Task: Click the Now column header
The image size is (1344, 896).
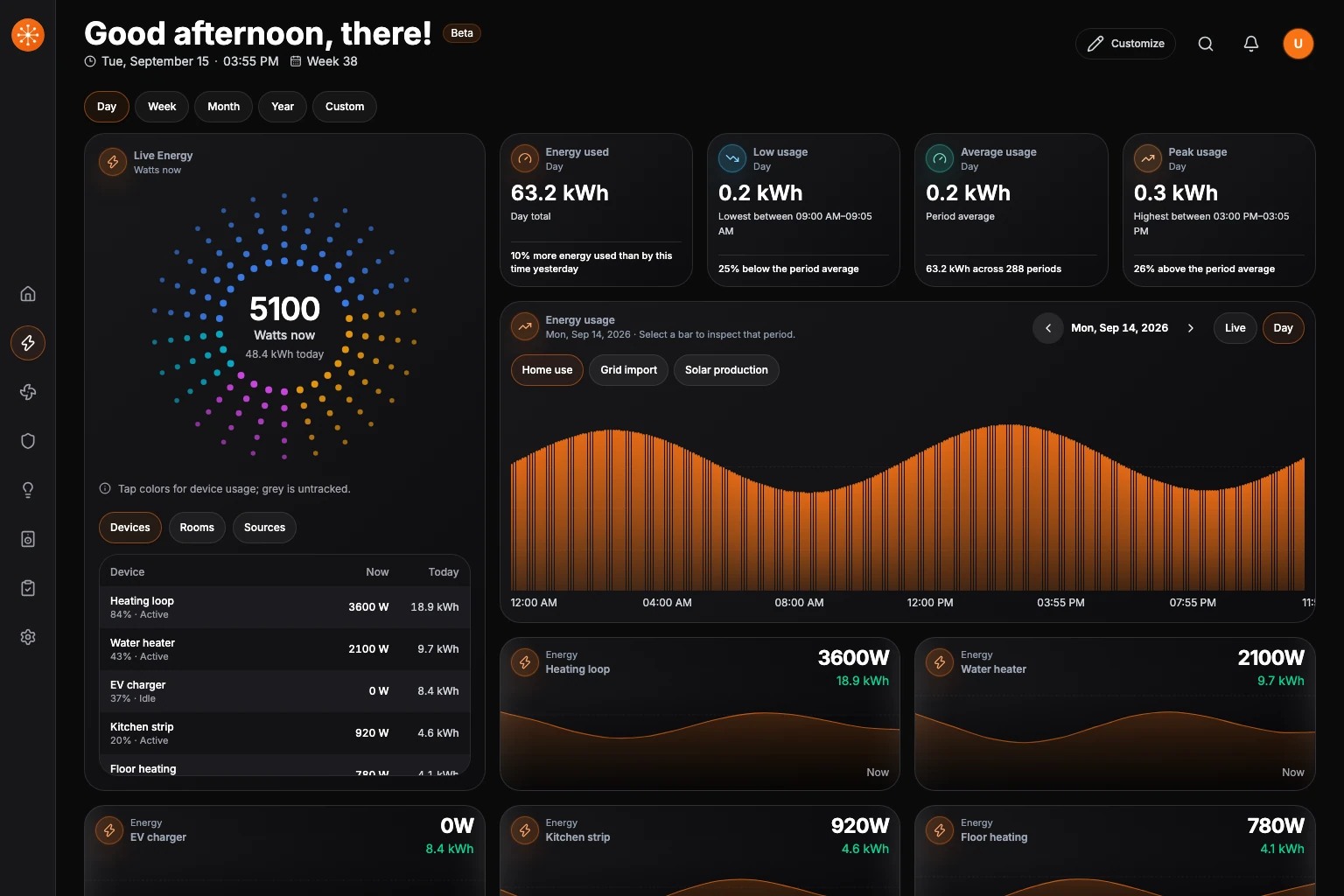Action: pos(377,572)
